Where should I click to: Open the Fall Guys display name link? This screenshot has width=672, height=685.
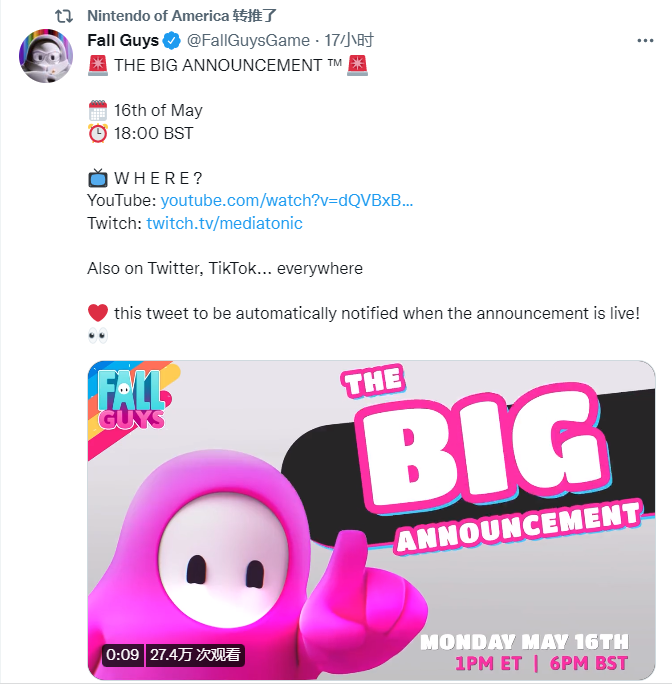click(122, 41)
